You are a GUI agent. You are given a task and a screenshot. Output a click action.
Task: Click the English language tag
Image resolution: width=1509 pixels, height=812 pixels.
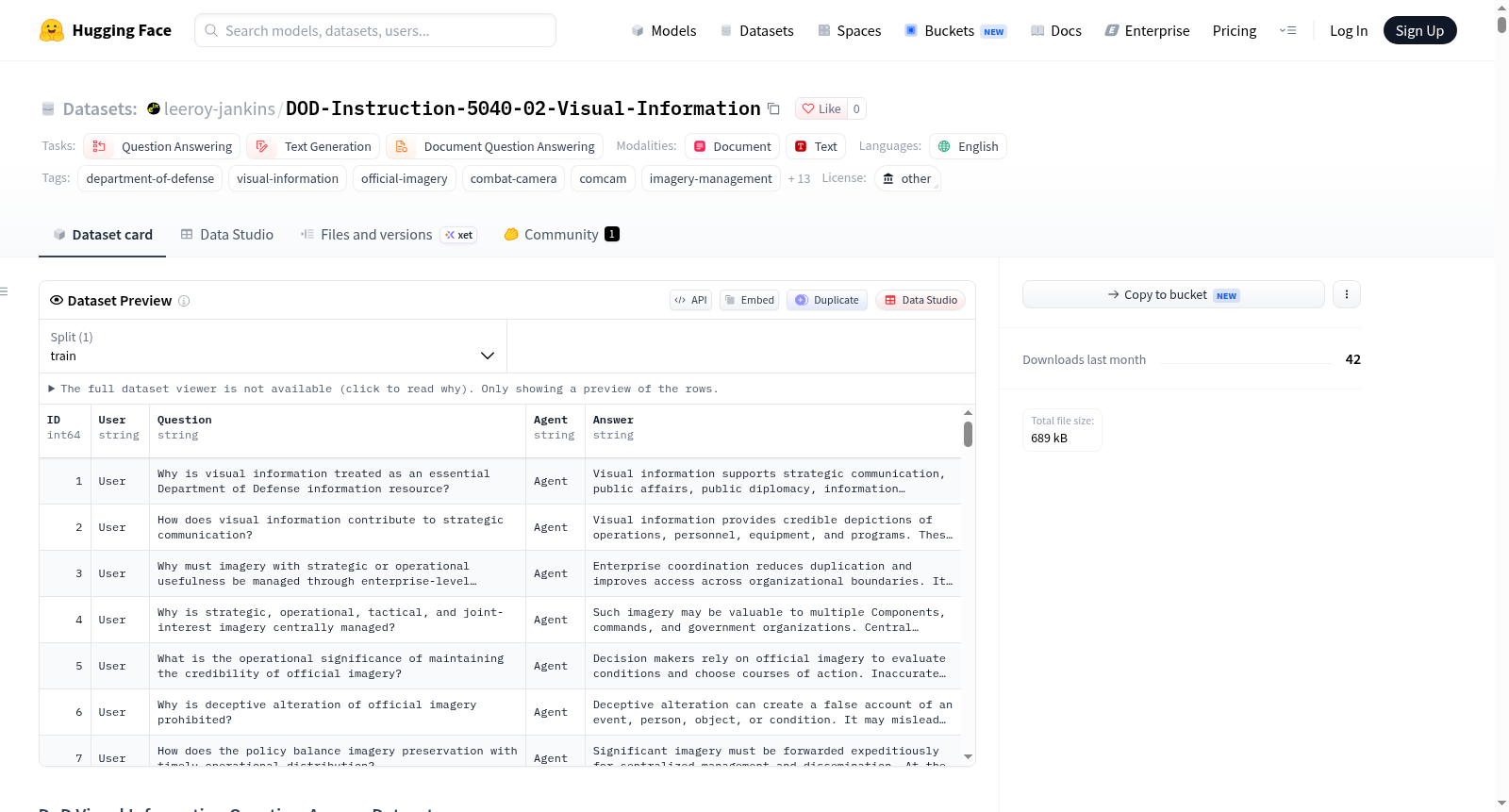pos(968,146)
